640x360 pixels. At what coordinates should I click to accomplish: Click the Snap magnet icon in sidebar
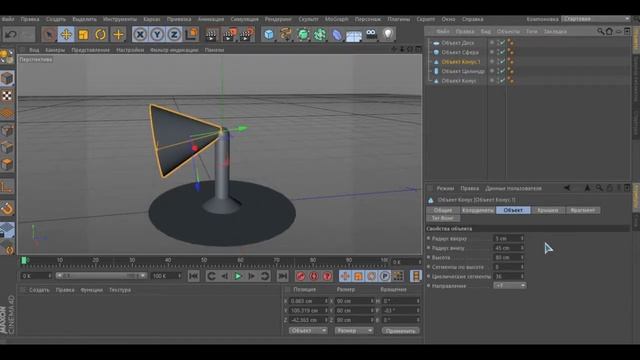click(7, 209)
